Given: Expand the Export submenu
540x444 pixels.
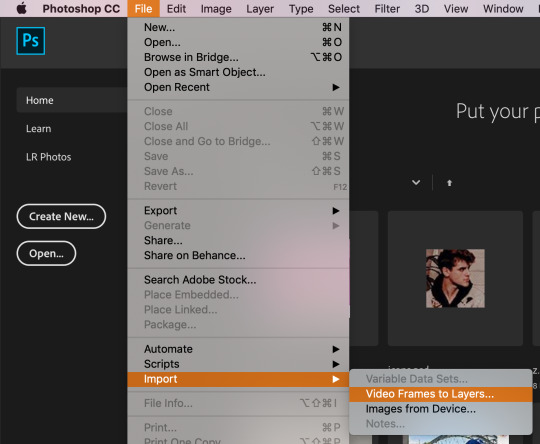Looking at the screenshot, I should [x=238, y=210].
